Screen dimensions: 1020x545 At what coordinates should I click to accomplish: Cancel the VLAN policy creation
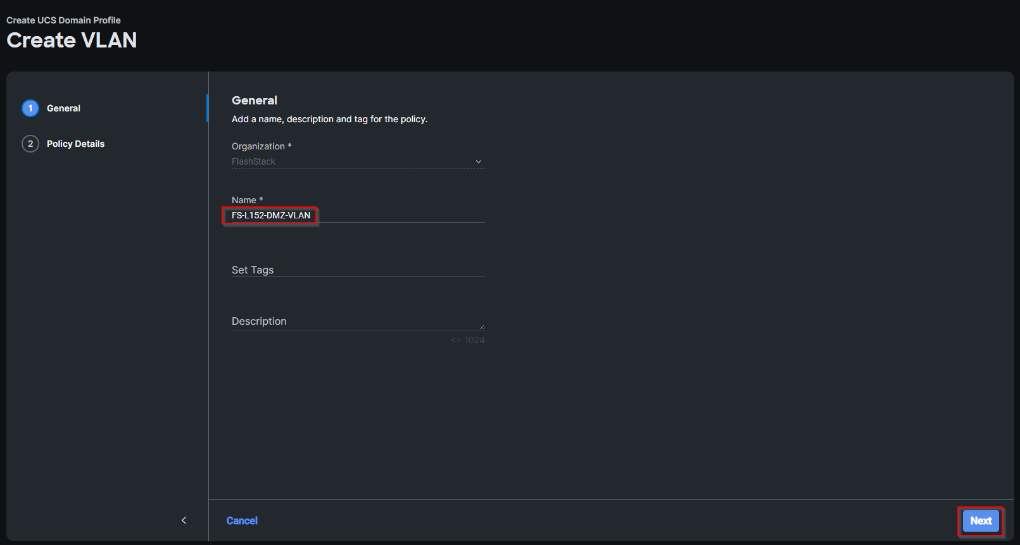point(242,520)
